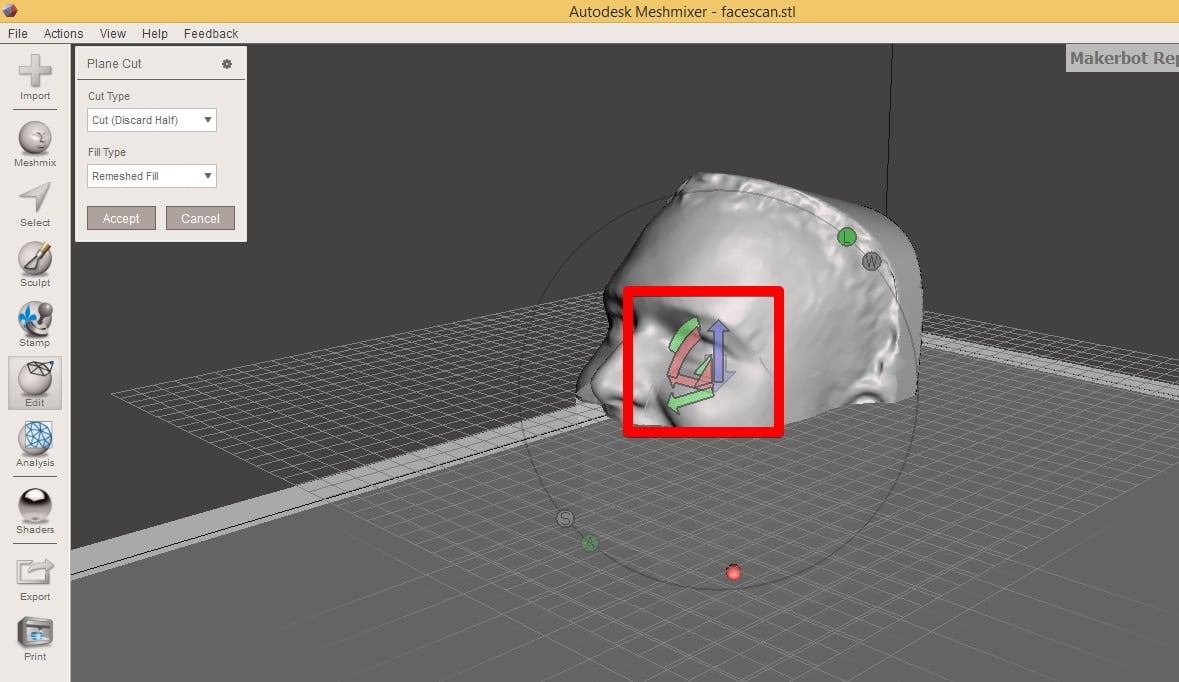
Task: Click the Cut Type label
Action: point(109,96)
